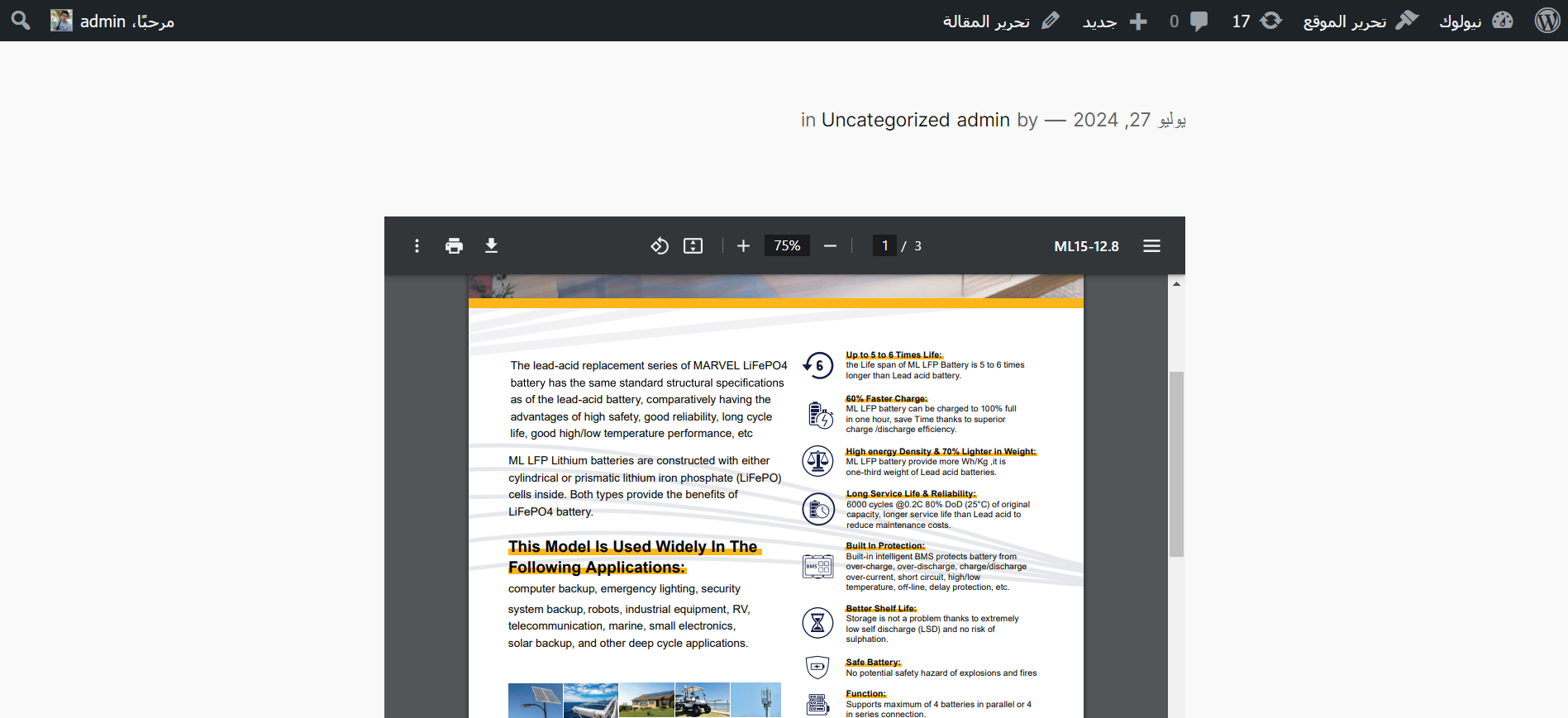
Task: Download the ML15-12.8 PDF file
Action: [491, 246]
